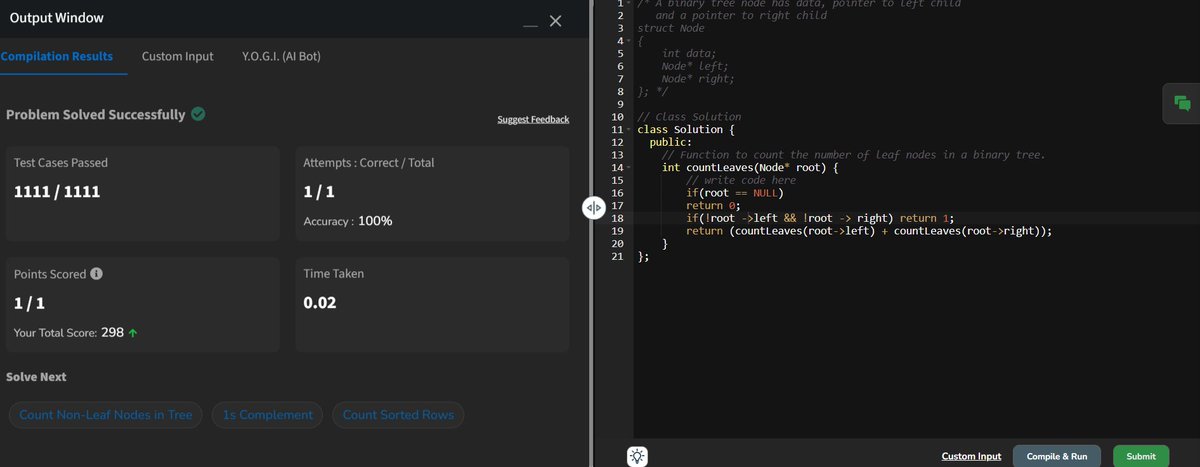Open the Count Sorted Rows problem
The image size is (1200, 467).
(398, 415)
